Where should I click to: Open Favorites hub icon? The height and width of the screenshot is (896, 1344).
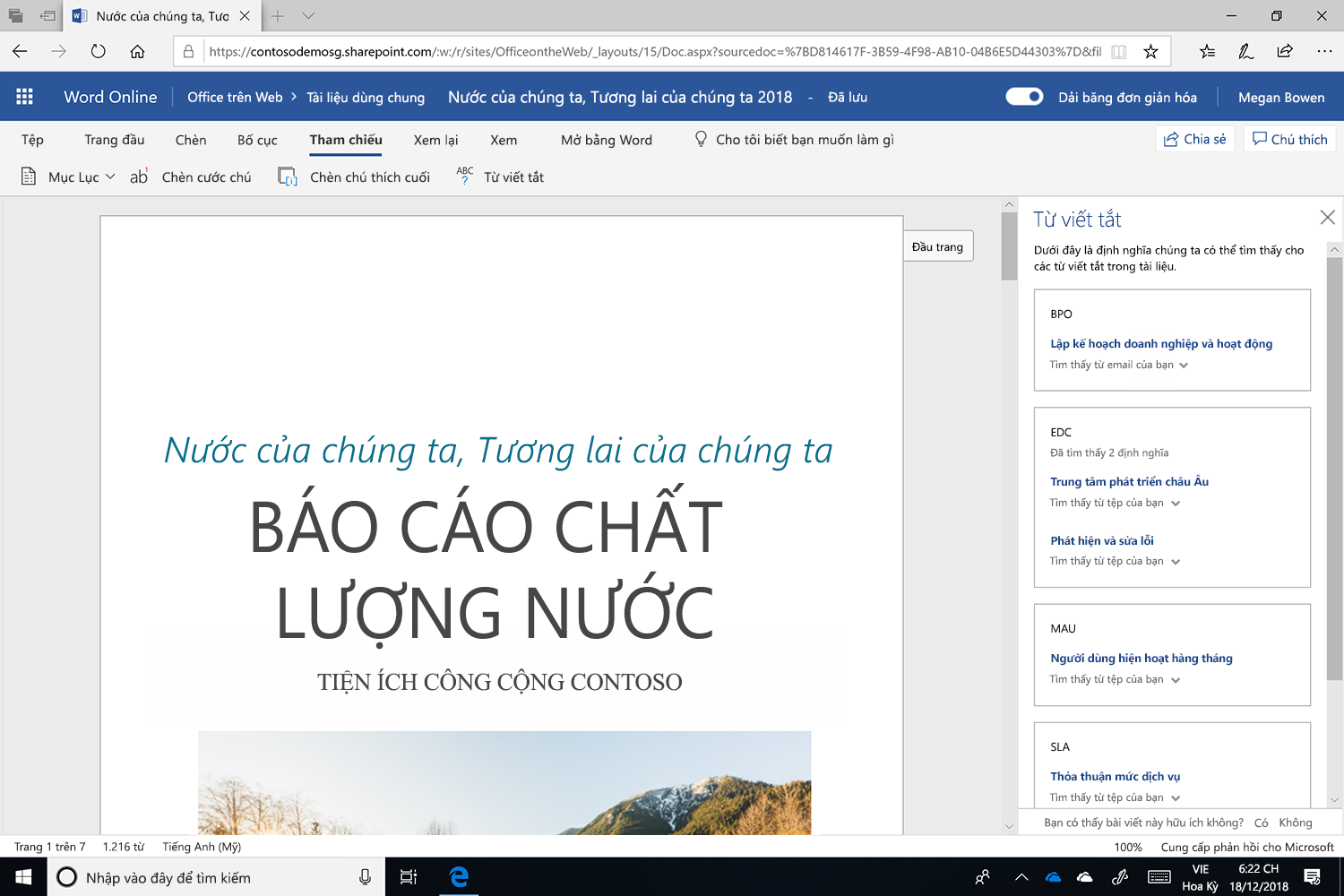(x=1207, y=52)
